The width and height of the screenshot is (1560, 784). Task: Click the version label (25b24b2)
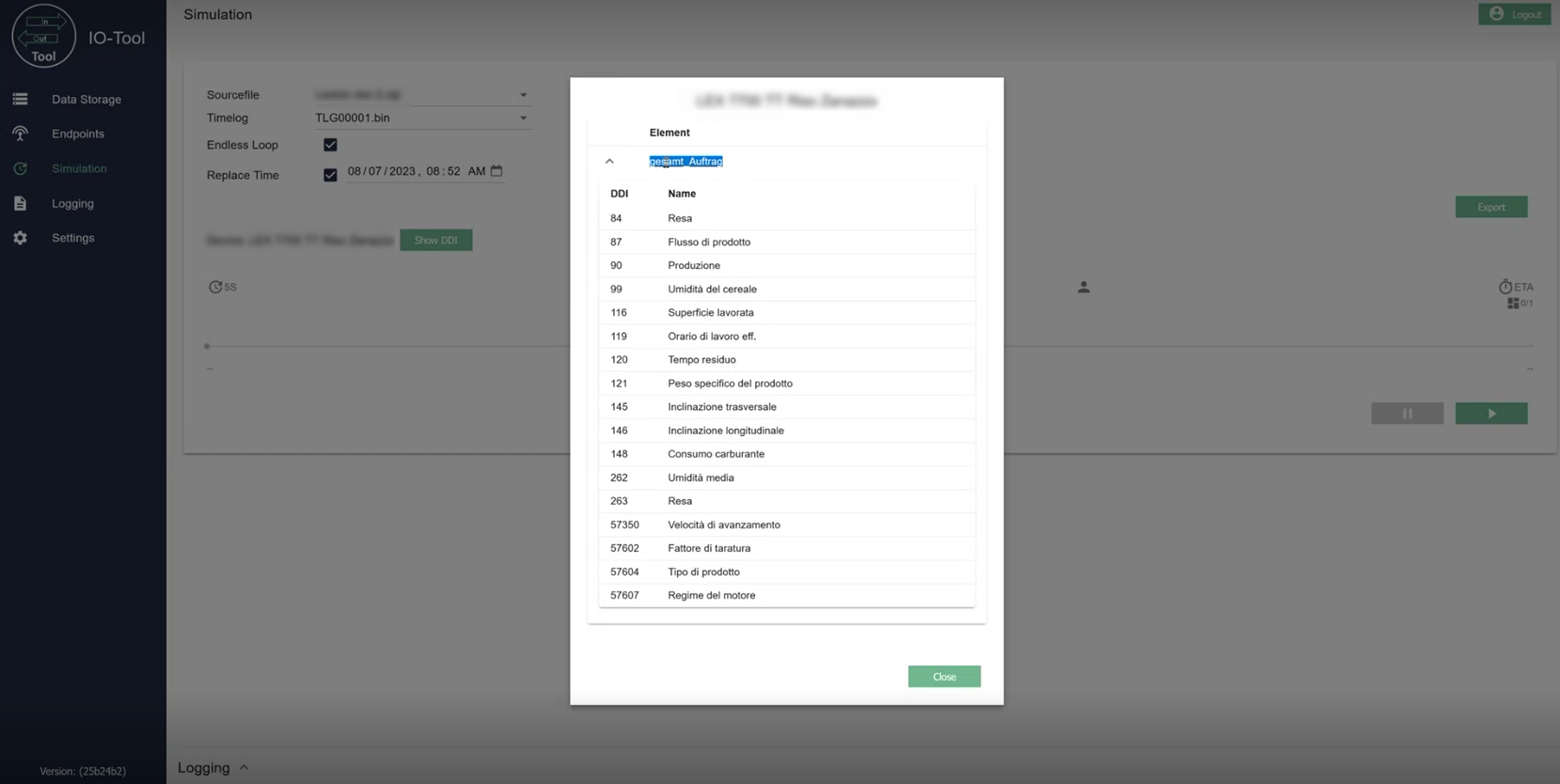point(83,771)
